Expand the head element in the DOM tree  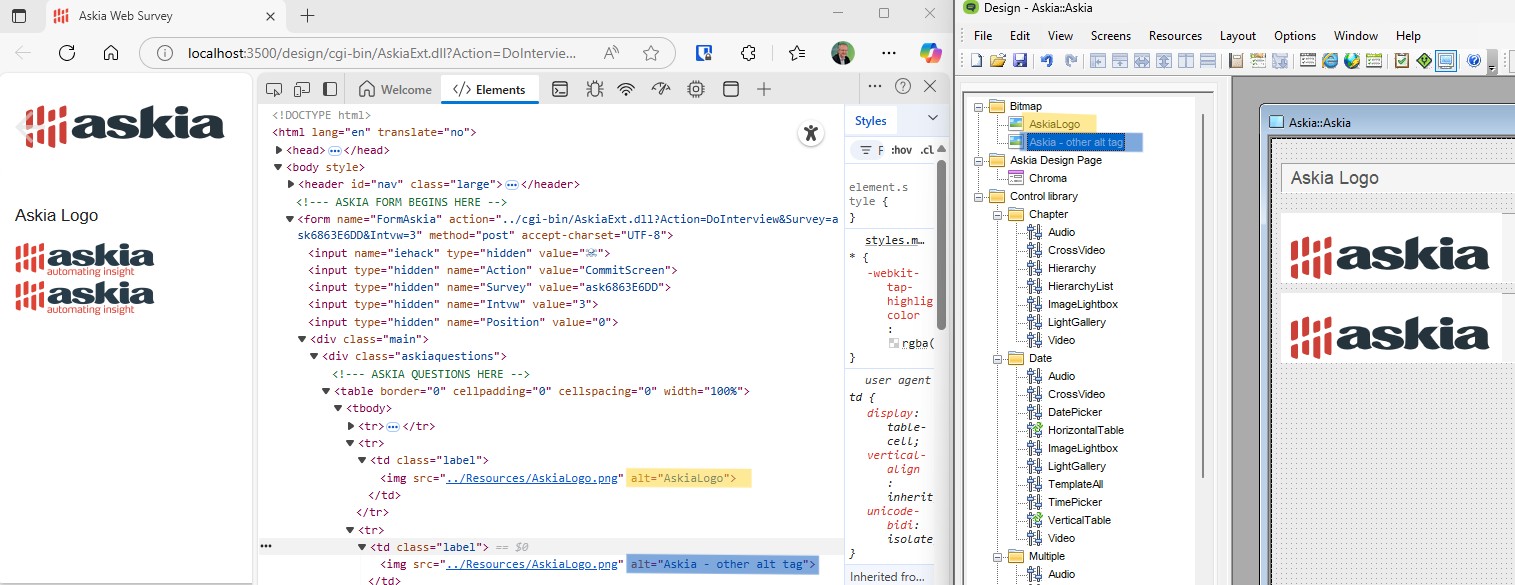click(x=280, y=150)
